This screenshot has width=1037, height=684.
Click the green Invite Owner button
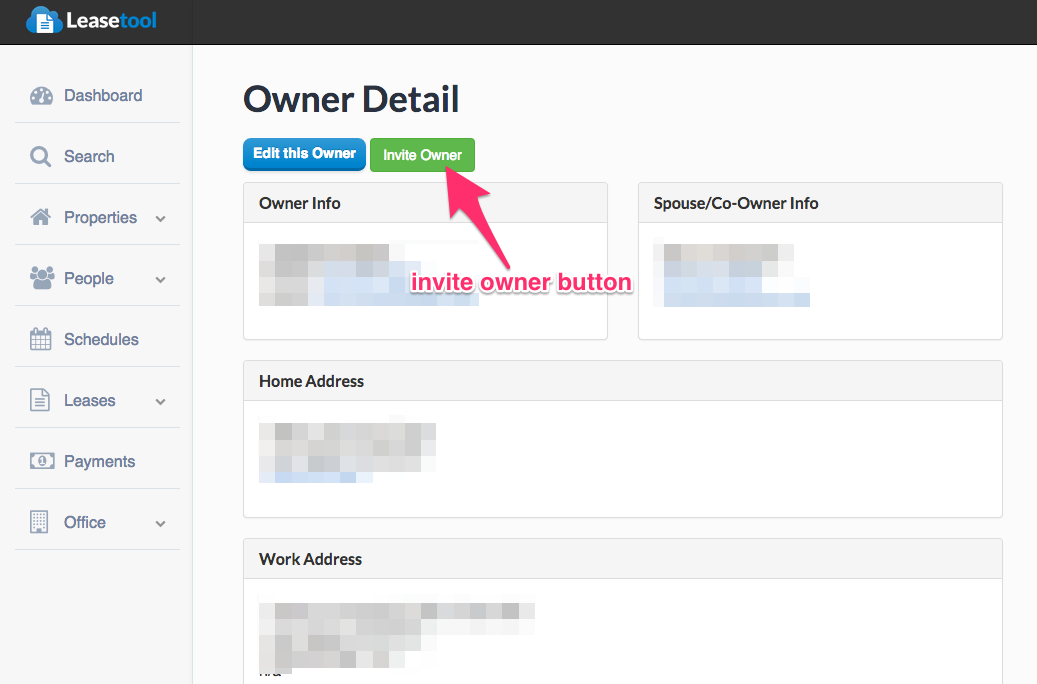(x=422, y=155)
